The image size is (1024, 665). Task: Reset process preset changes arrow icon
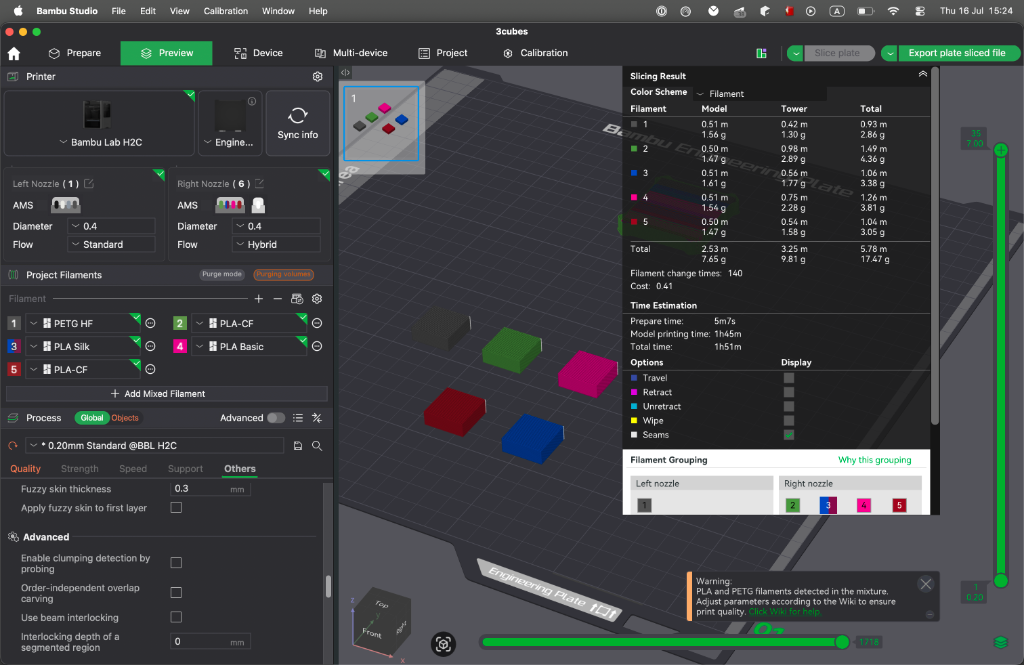[12, 446]
